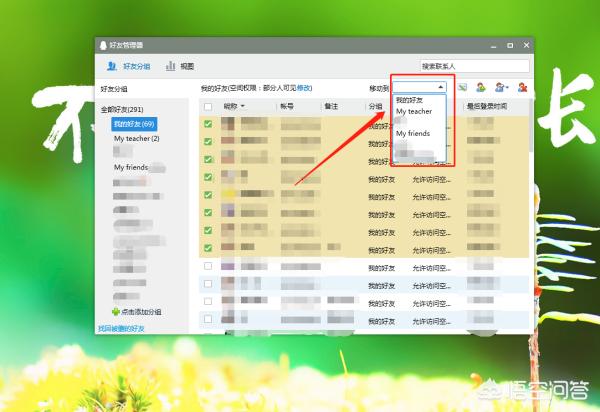
Task: Maximize the 好友管理器 window
Action: [x=510, y=45]
